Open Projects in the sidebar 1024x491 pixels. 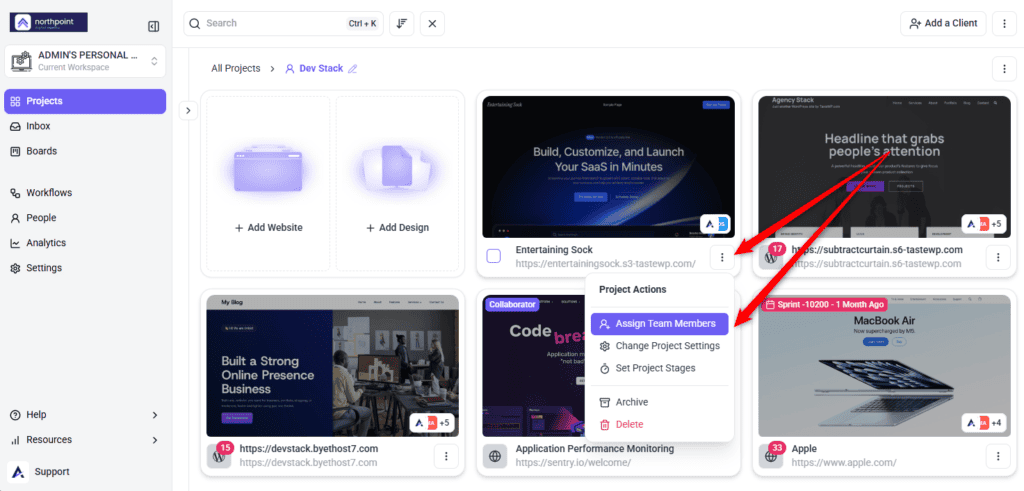point(85,101)
